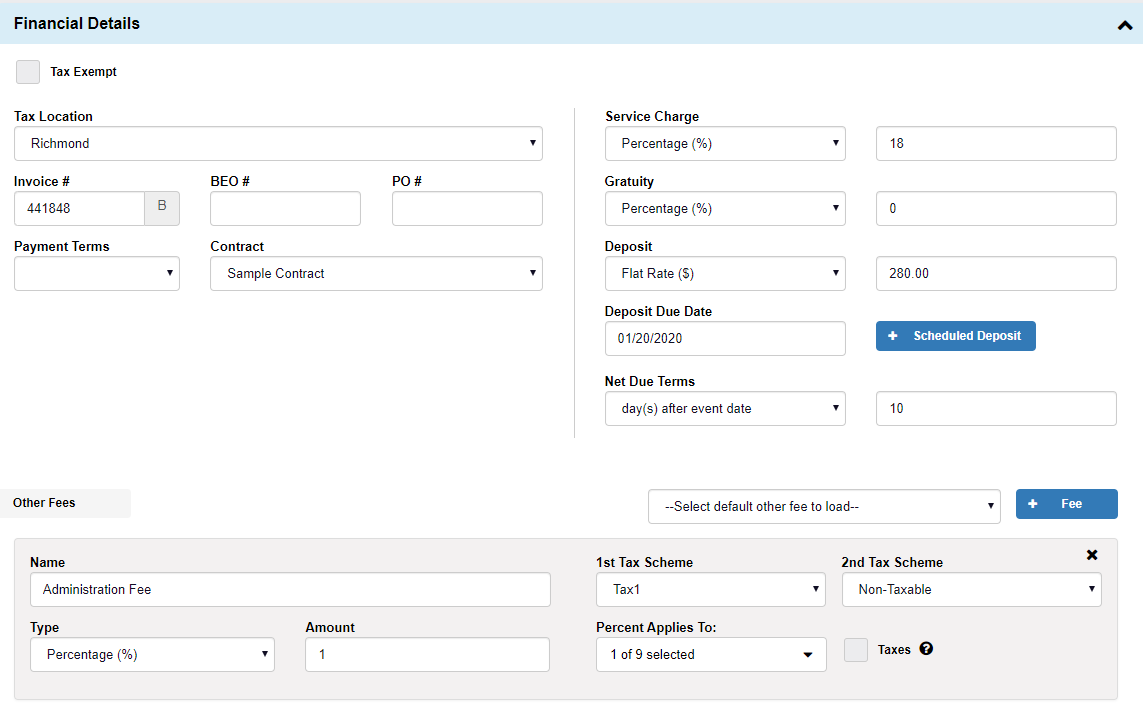Click the B button beside the invoice number

[162, 208]
